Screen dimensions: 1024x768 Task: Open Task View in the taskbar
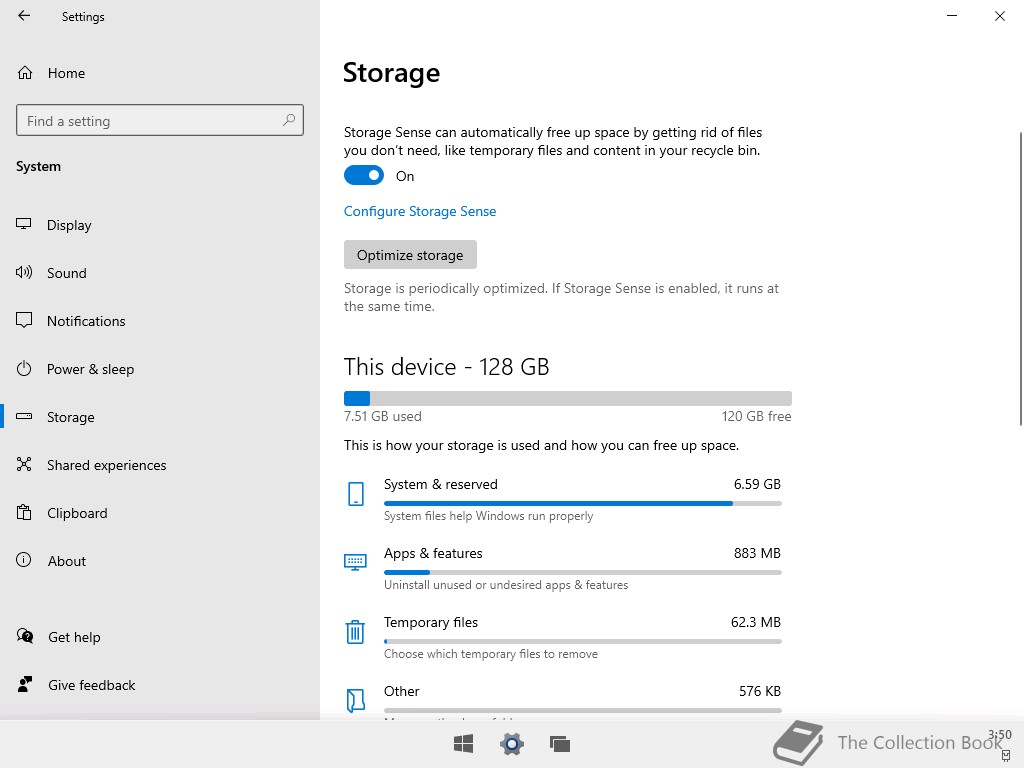pyautogui.click(x=560, y=744)
